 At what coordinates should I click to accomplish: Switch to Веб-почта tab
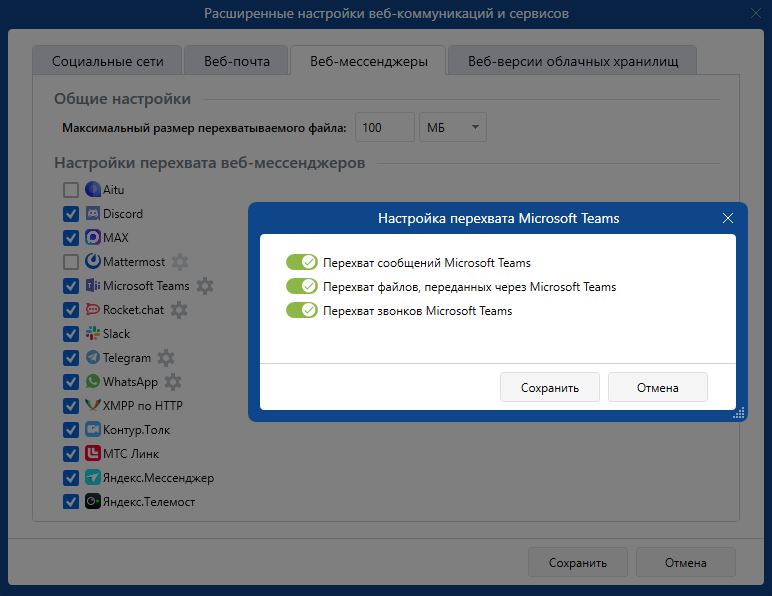236,61
